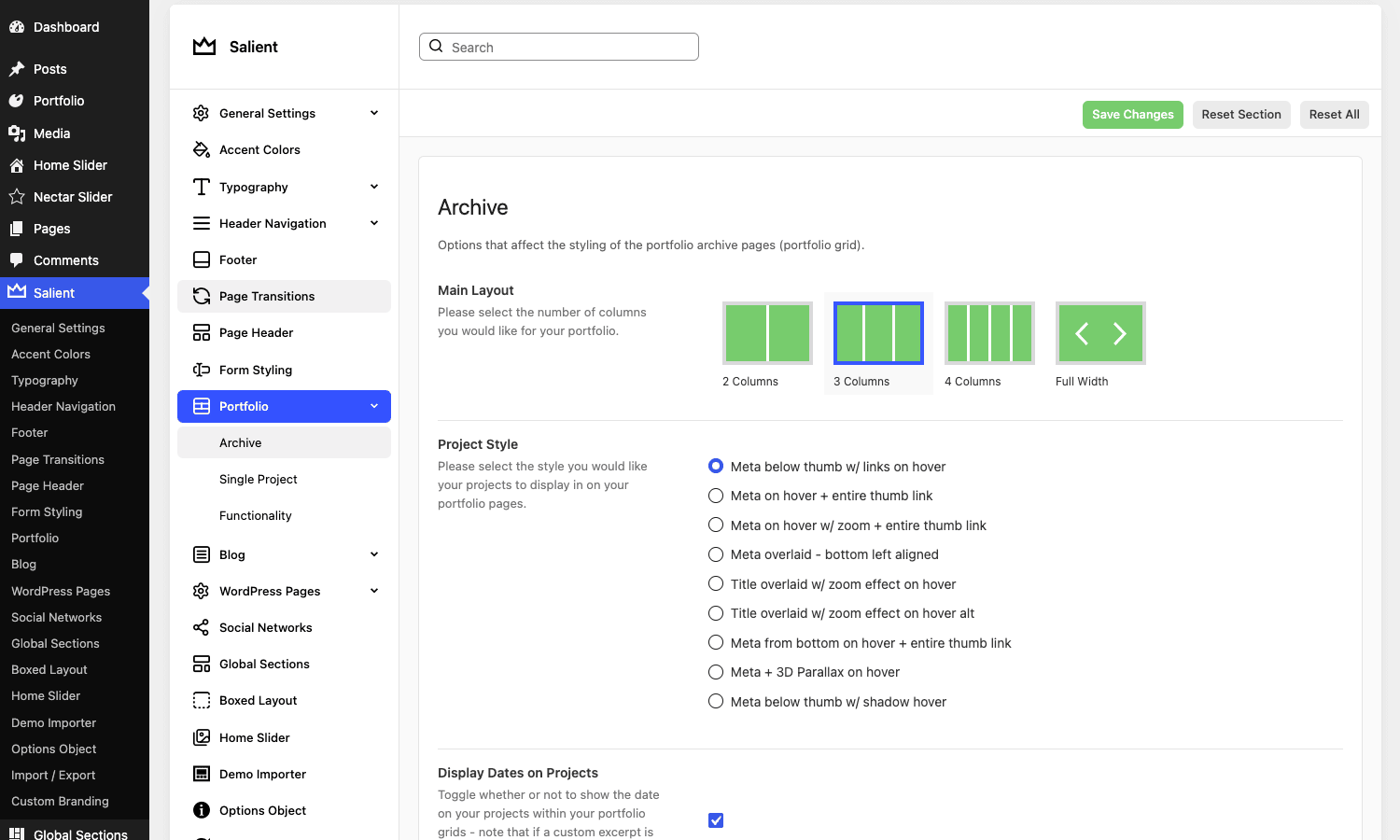Image resolution: width=1400 pixels, height=840 pixels.
Task: Click the Page Transitions refresh icon
Action: click(202, 296)
